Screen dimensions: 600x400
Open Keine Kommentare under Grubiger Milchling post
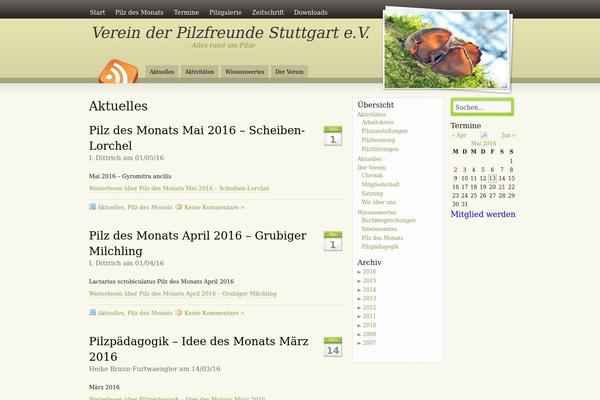[x=214, y=313]
